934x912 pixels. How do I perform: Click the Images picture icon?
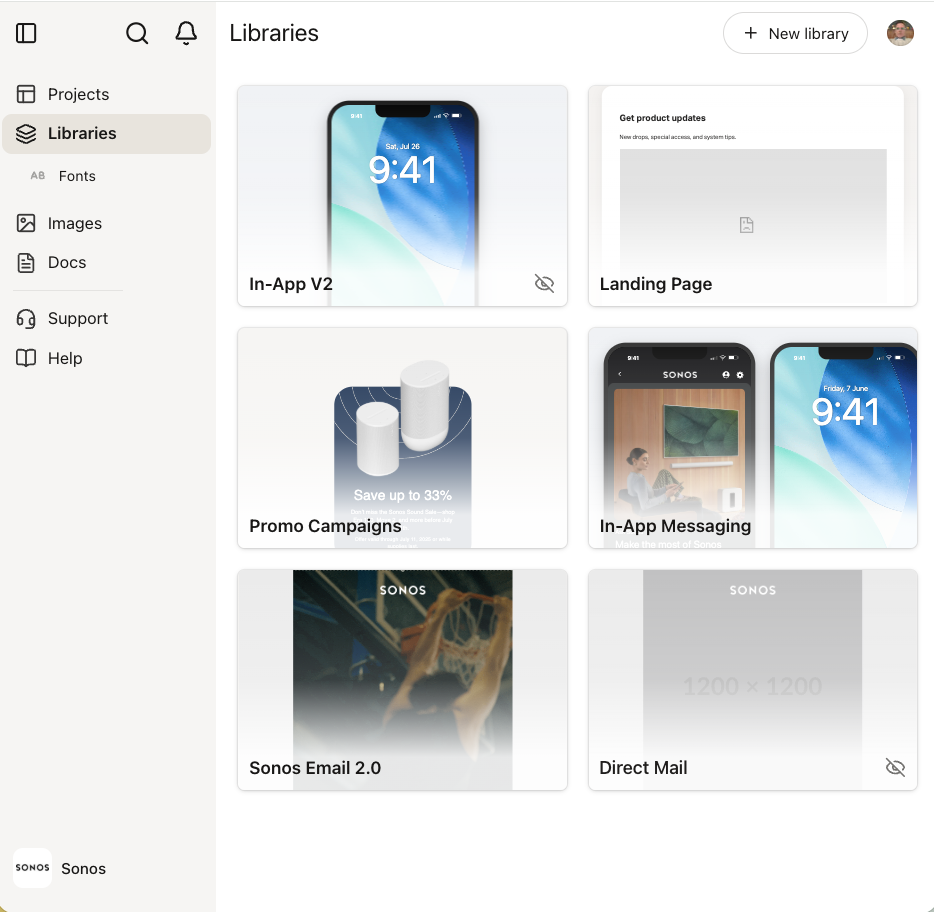pos(26,223)
